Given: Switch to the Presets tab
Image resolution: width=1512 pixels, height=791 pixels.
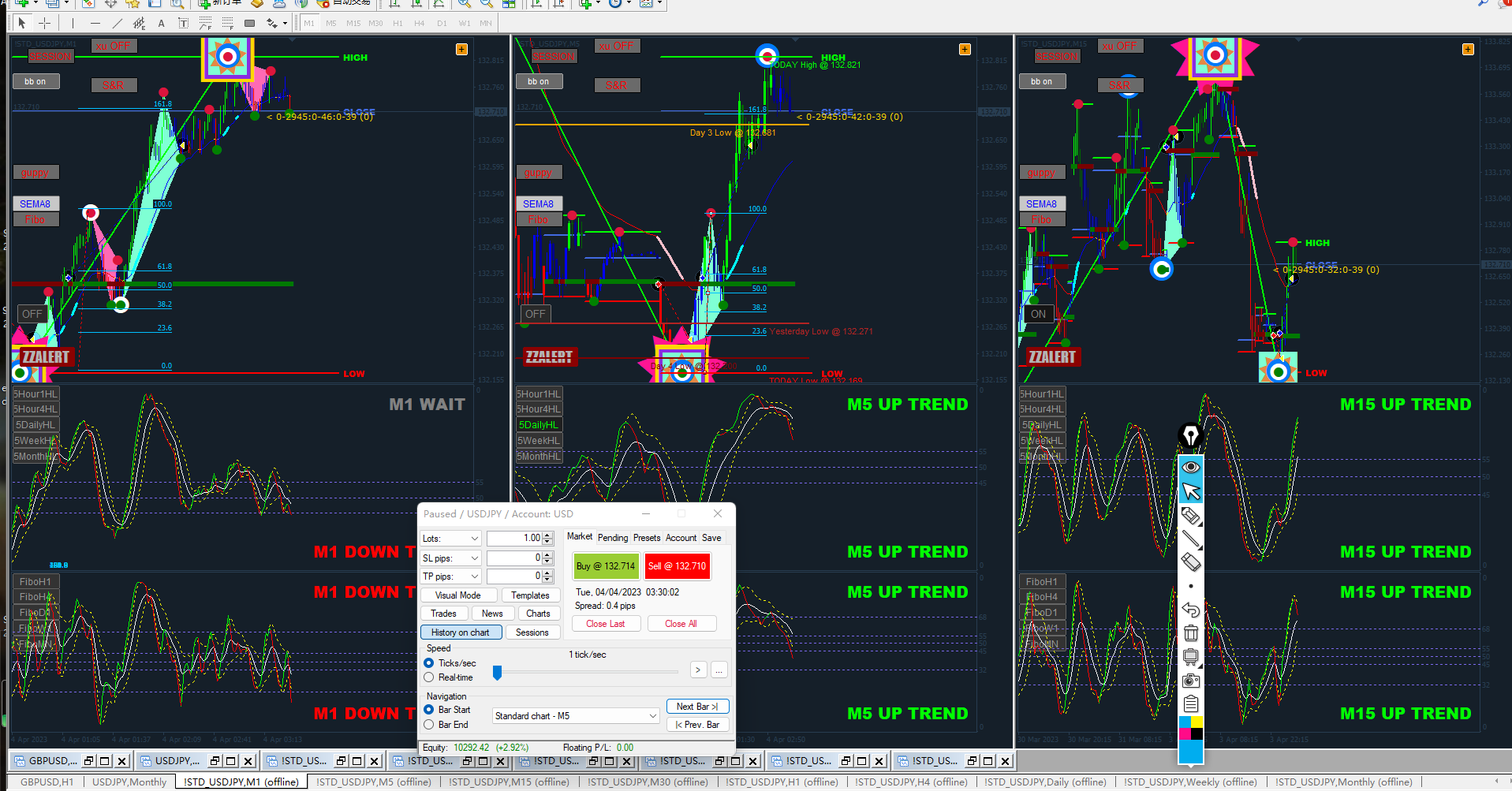Looking at the screenshot, I should click(x=647, y=538).
